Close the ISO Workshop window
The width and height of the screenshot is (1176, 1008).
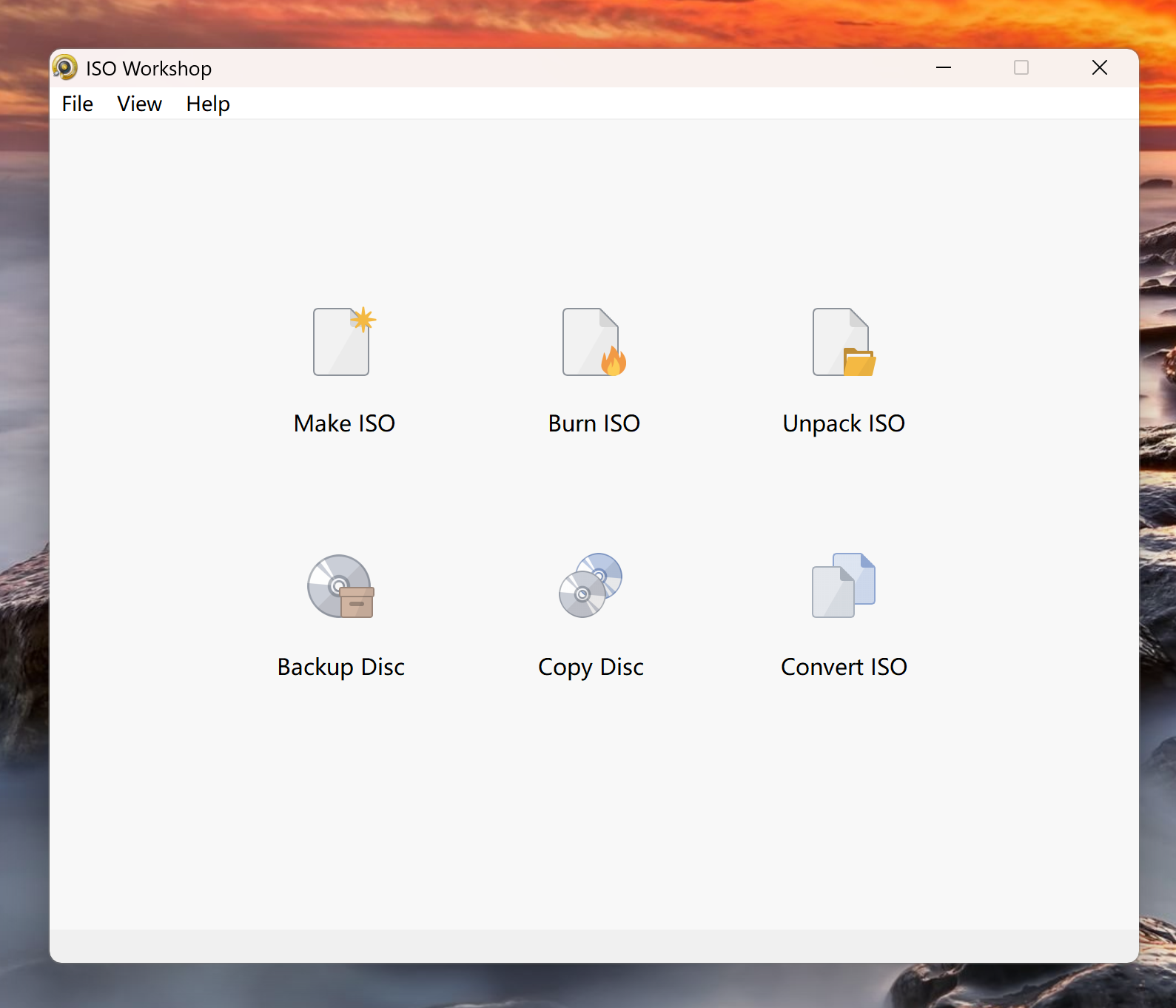1100,67
